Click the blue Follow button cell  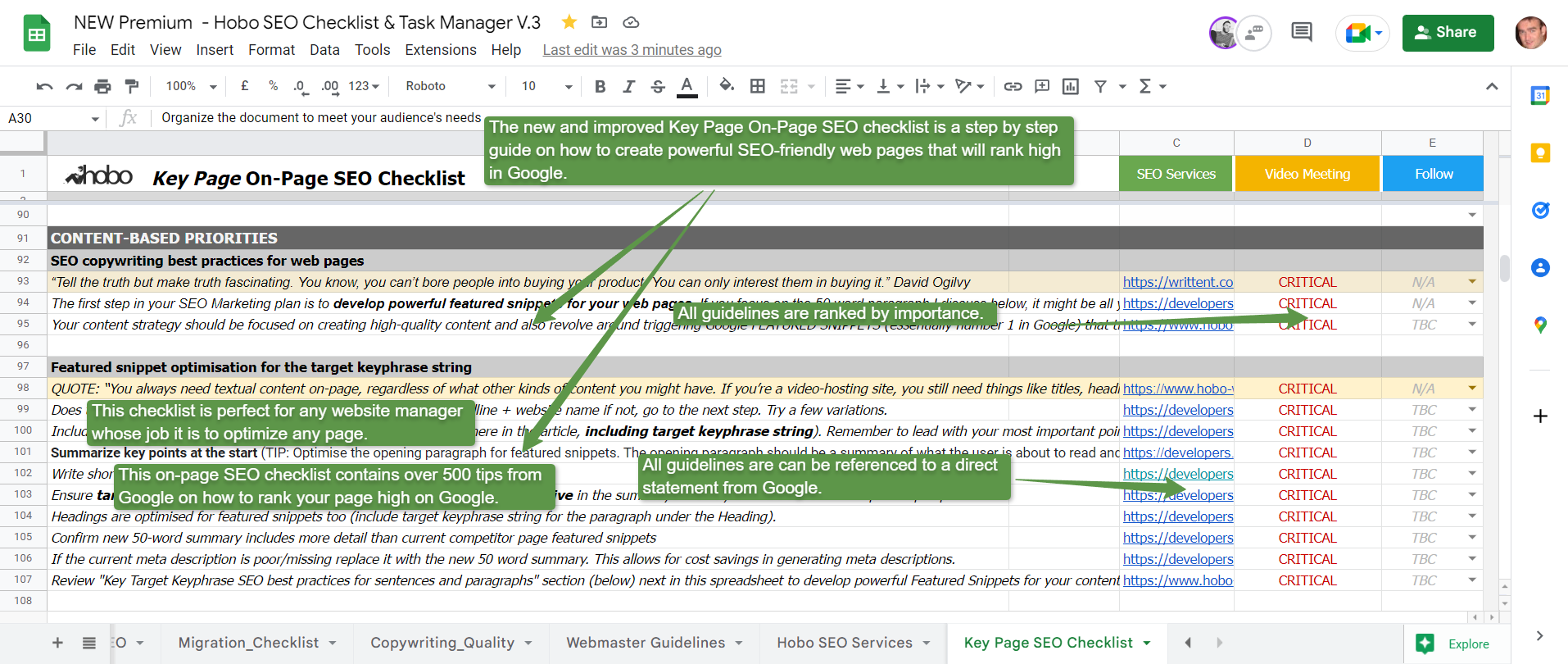pyautogui.click(x=1433, y=174)
